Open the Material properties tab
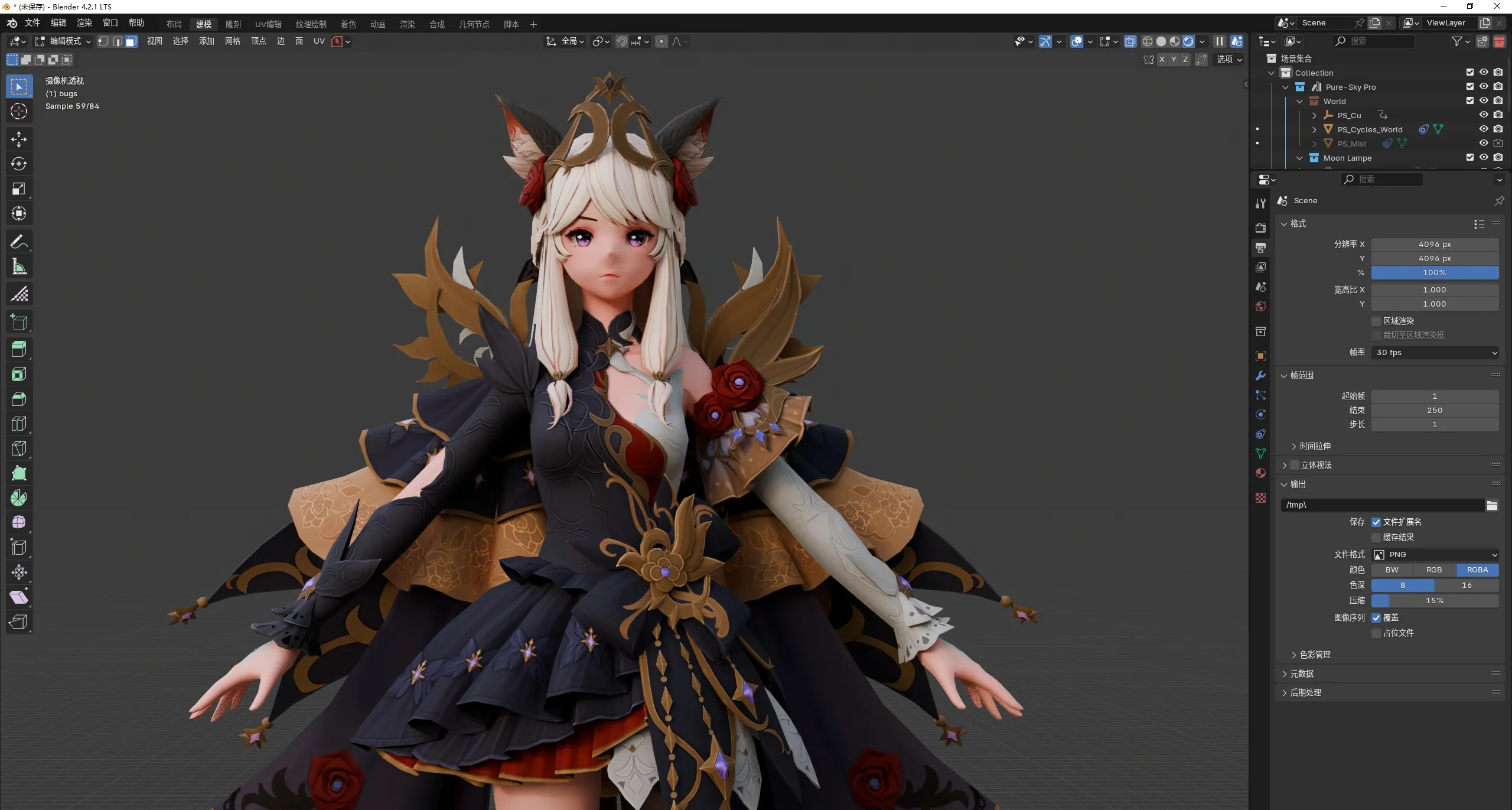The width and height of the screenshot is (1512, 810). click(x=1260, y=473)
